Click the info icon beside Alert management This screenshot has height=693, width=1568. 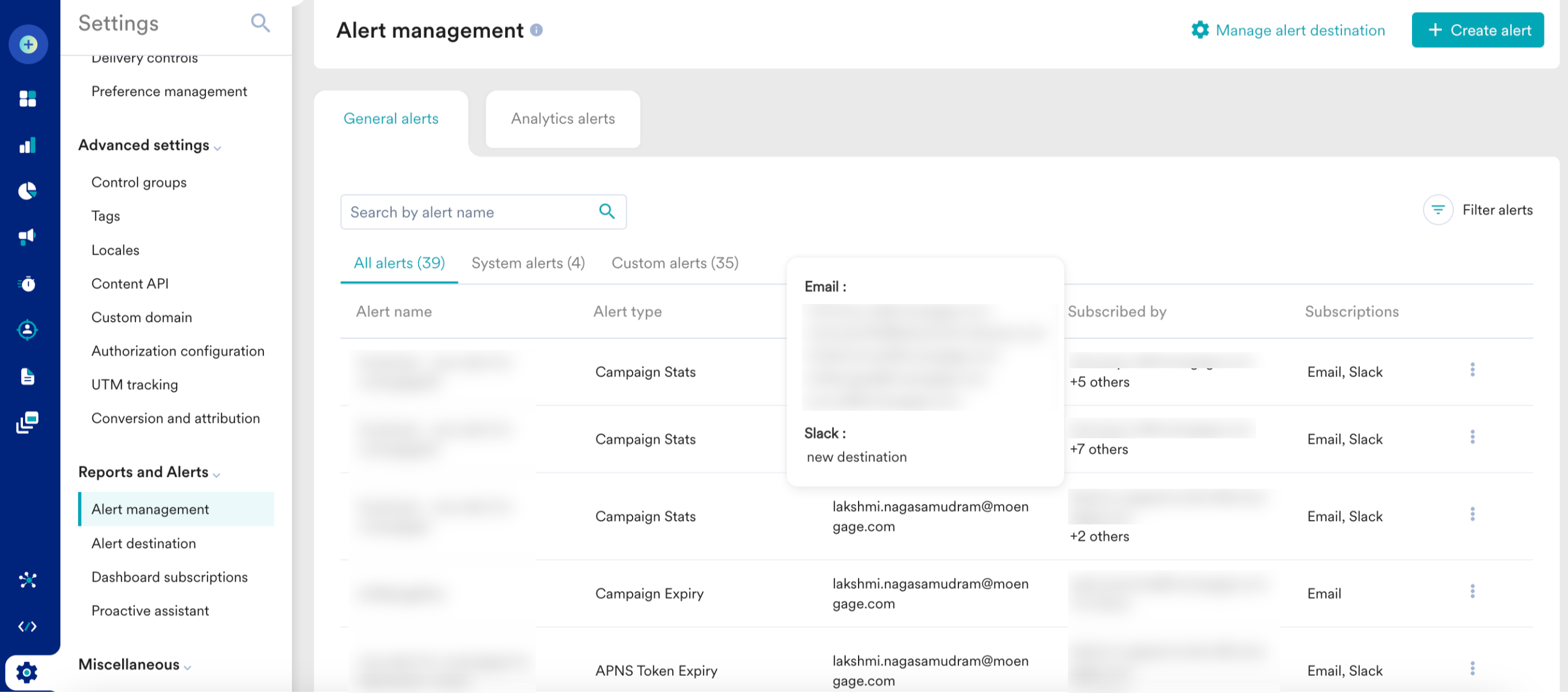click(x=536, y=30)
